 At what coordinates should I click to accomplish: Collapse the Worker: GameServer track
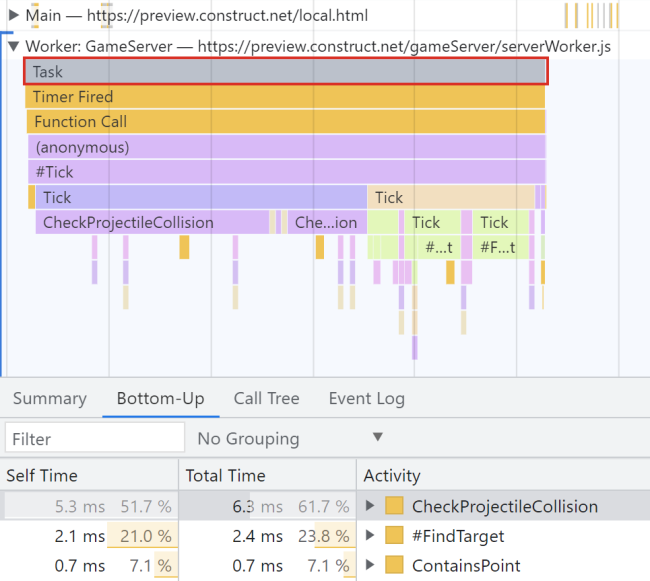14,46
